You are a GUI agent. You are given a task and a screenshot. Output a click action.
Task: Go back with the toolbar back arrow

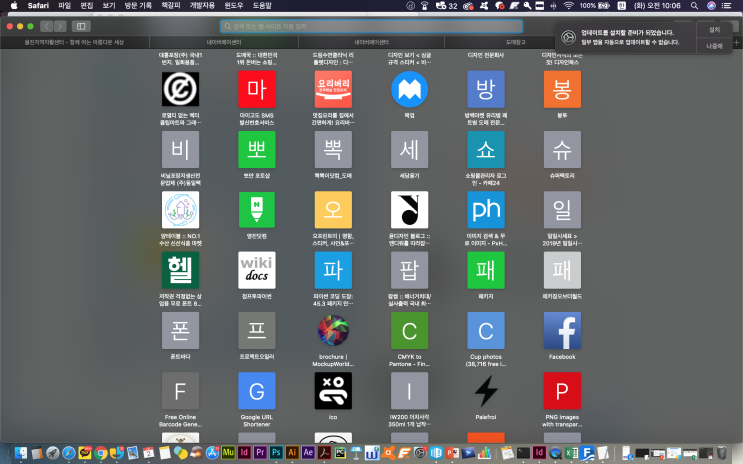(x=46, y=26)
